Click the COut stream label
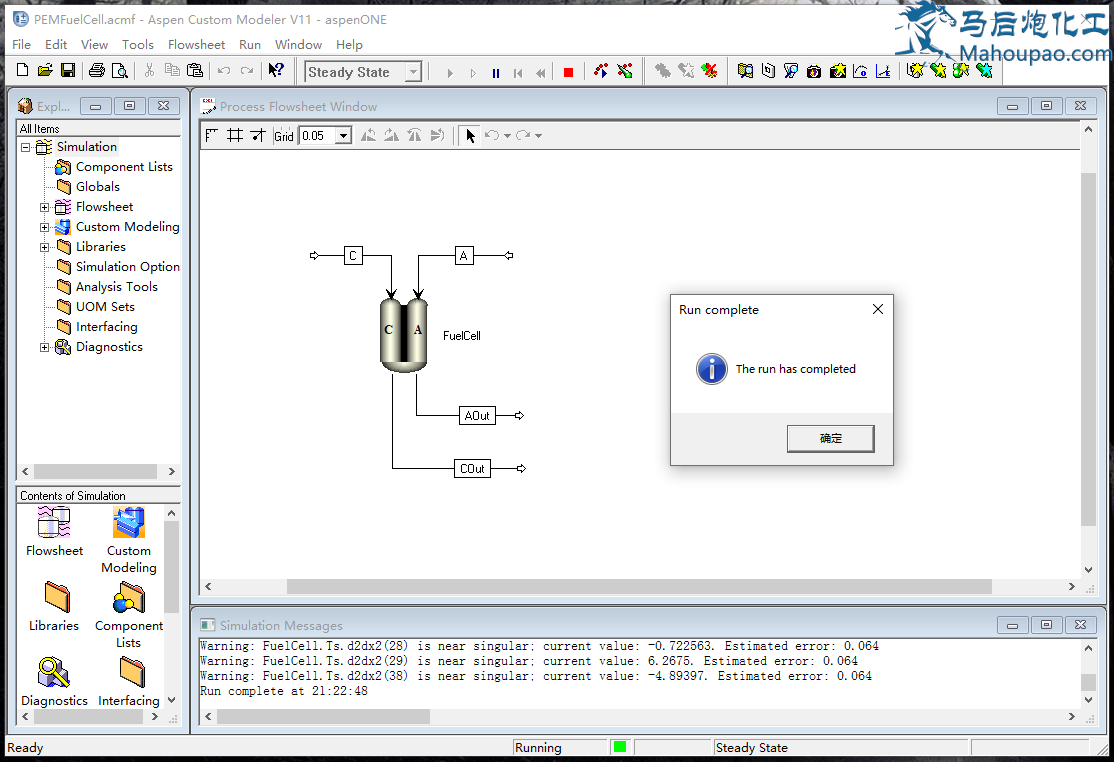The image size is (1114, 762). (x=472, y=469)
